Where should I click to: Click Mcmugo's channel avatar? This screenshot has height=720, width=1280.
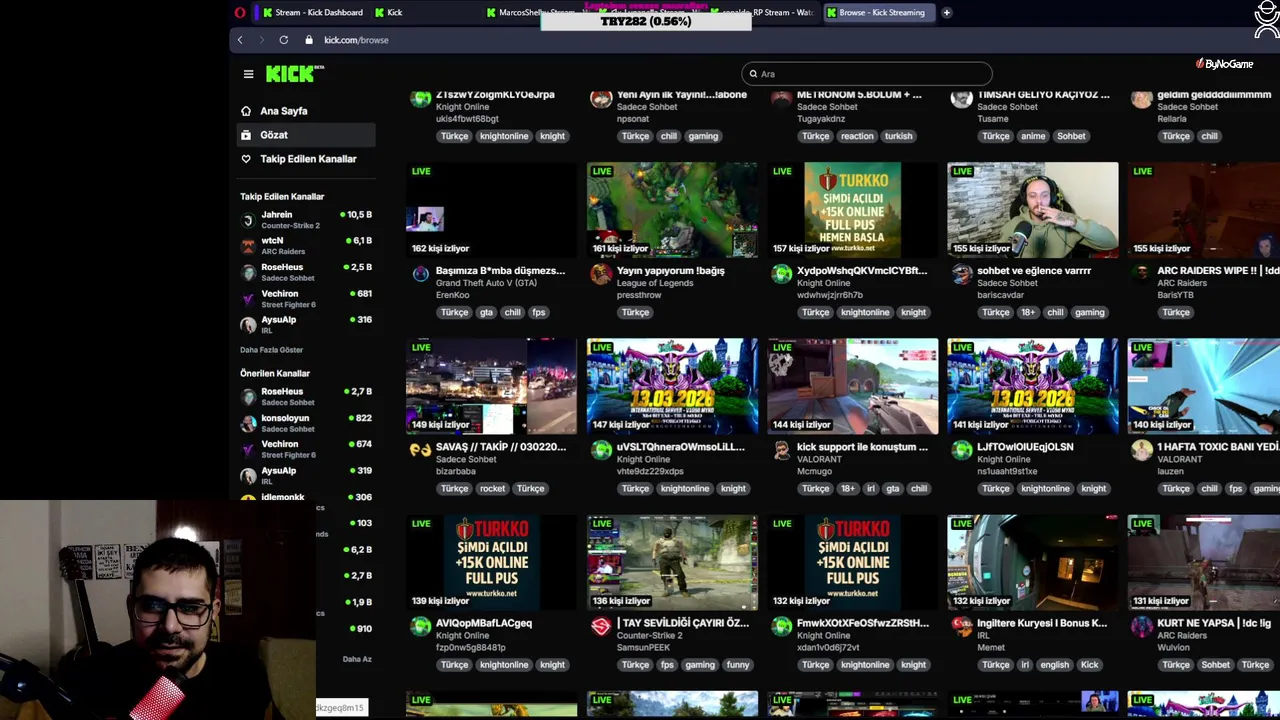(781, 450)
